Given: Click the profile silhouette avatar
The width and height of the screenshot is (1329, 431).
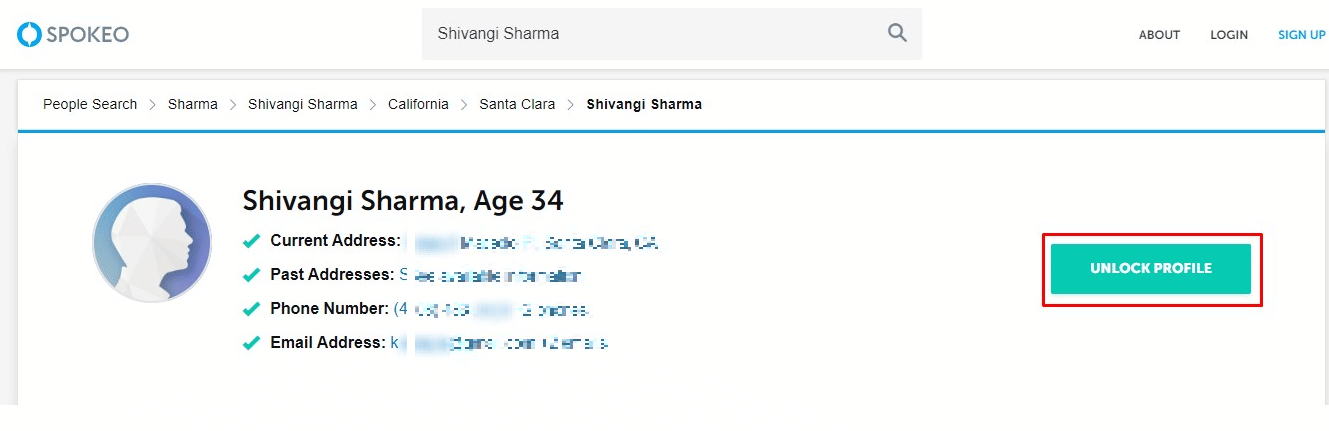Looking at the screenshot, I should click(152, 243).
